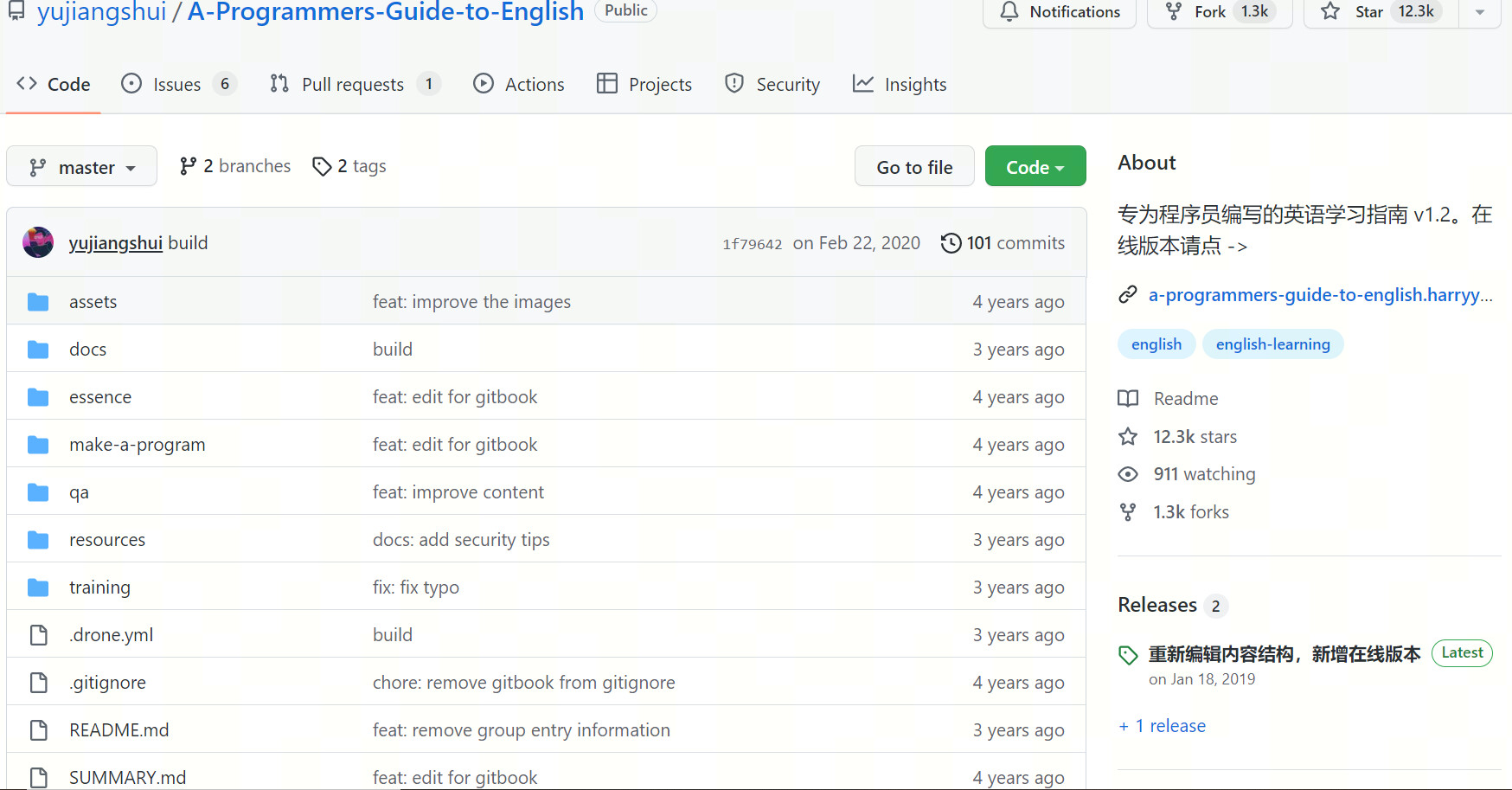Open the master branch dropdown
This screenshot has width=1512, height=790.
81,166
